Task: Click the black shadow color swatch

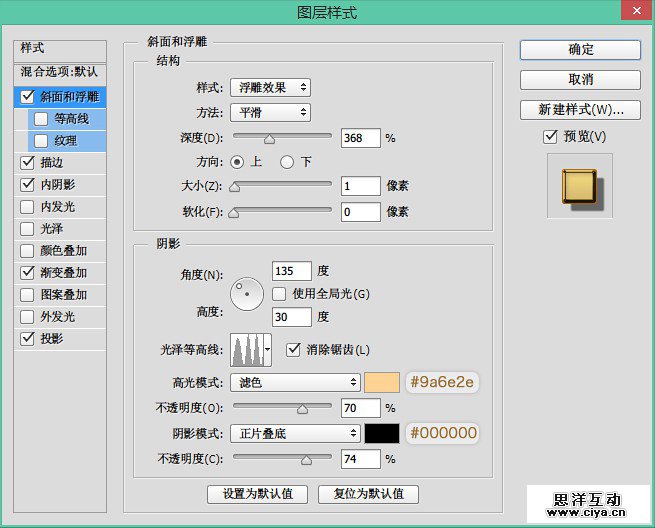Action: pyautogui.click(x=382, y=433)
